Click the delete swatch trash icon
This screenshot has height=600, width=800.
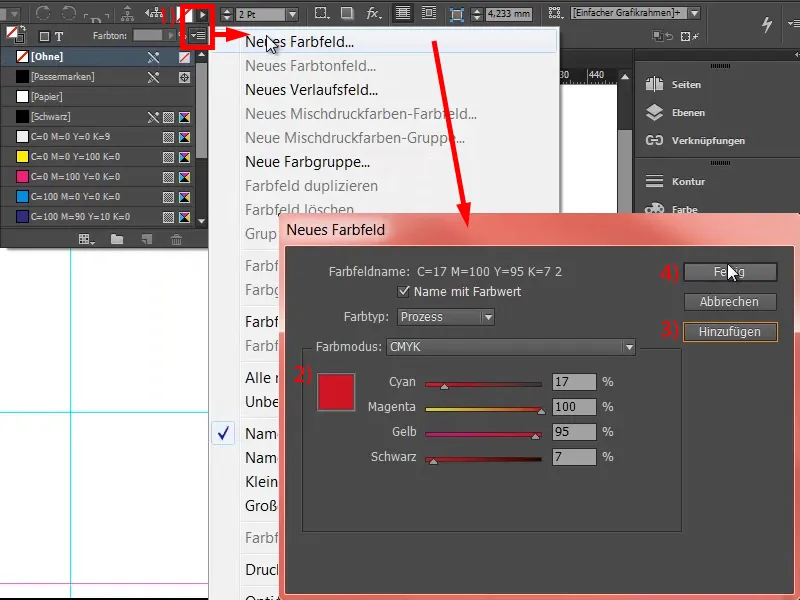[177, 239]
